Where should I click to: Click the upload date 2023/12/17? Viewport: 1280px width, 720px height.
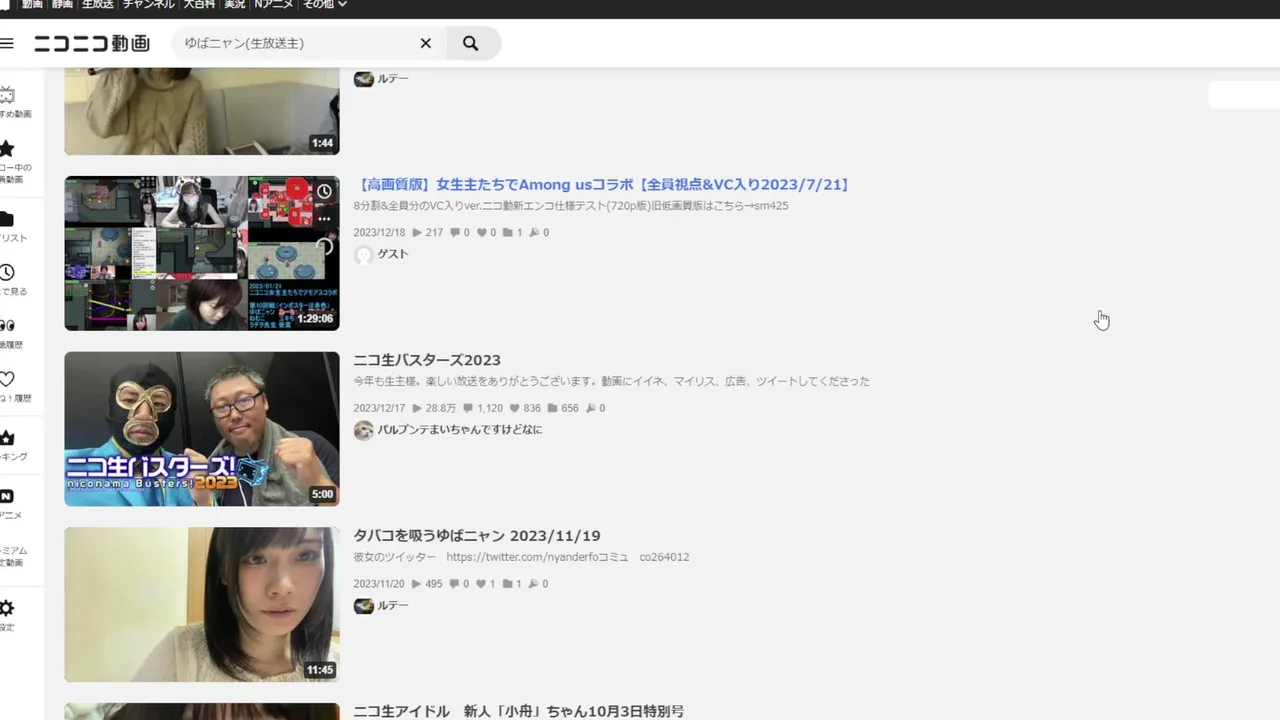point(379,408)
